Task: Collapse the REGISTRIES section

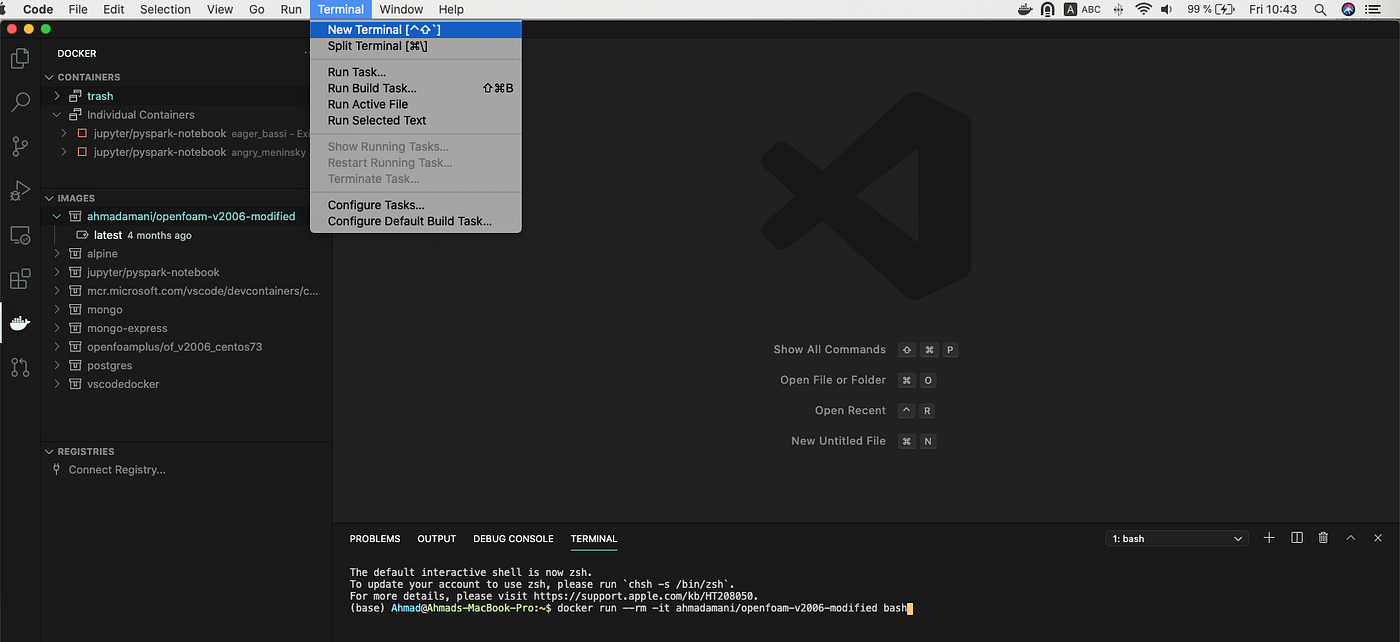Action: point(50,452)
